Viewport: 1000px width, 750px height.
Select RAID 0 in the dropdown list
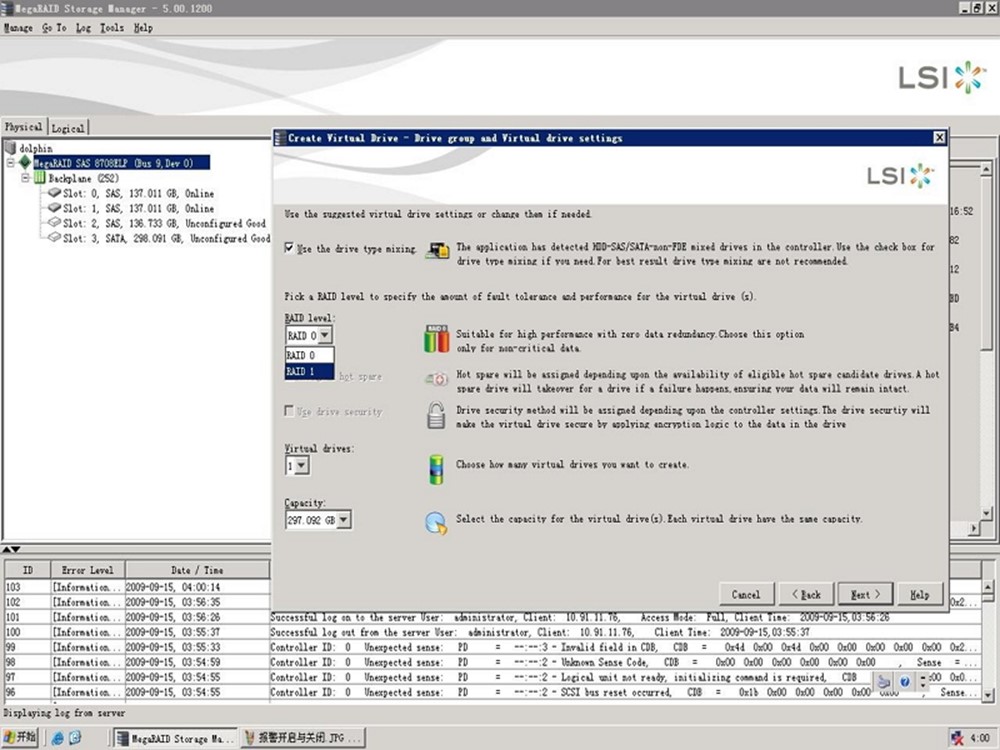309,355
